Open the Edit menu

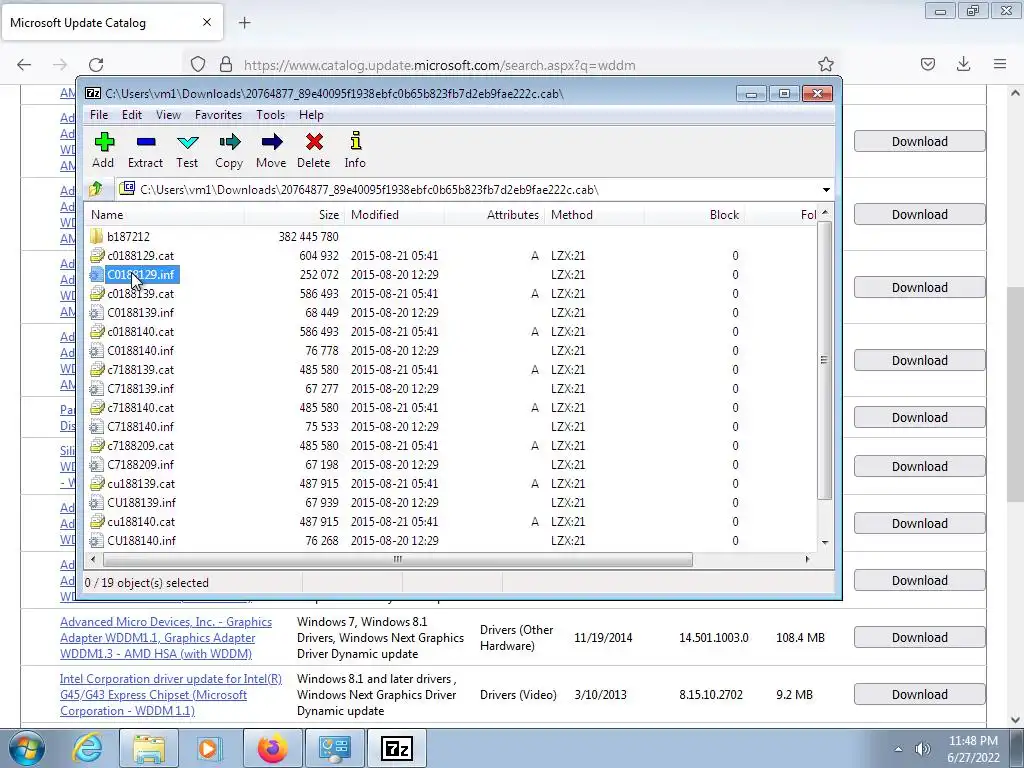pos(131,115)
